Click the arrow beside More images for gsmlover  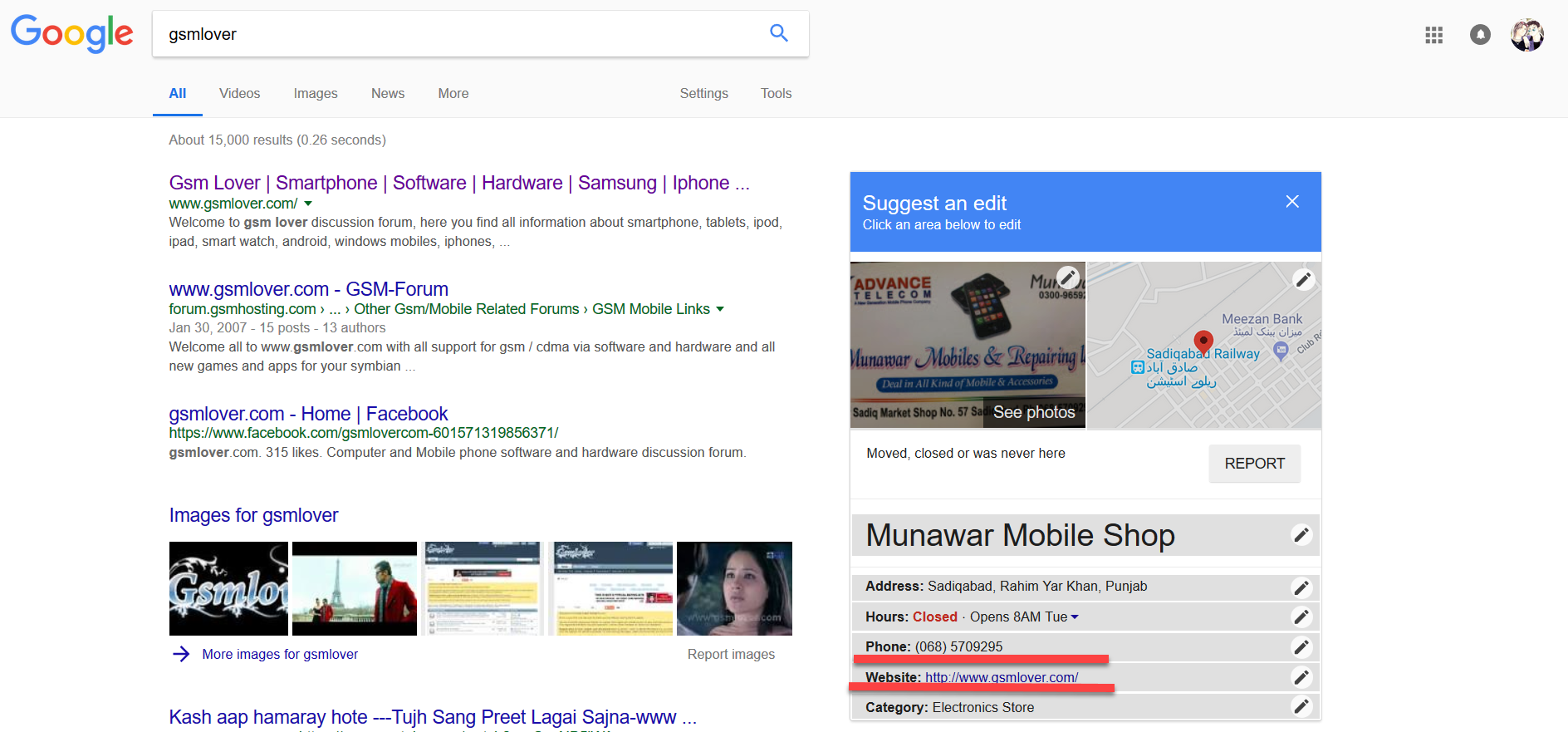pos(181,654)
